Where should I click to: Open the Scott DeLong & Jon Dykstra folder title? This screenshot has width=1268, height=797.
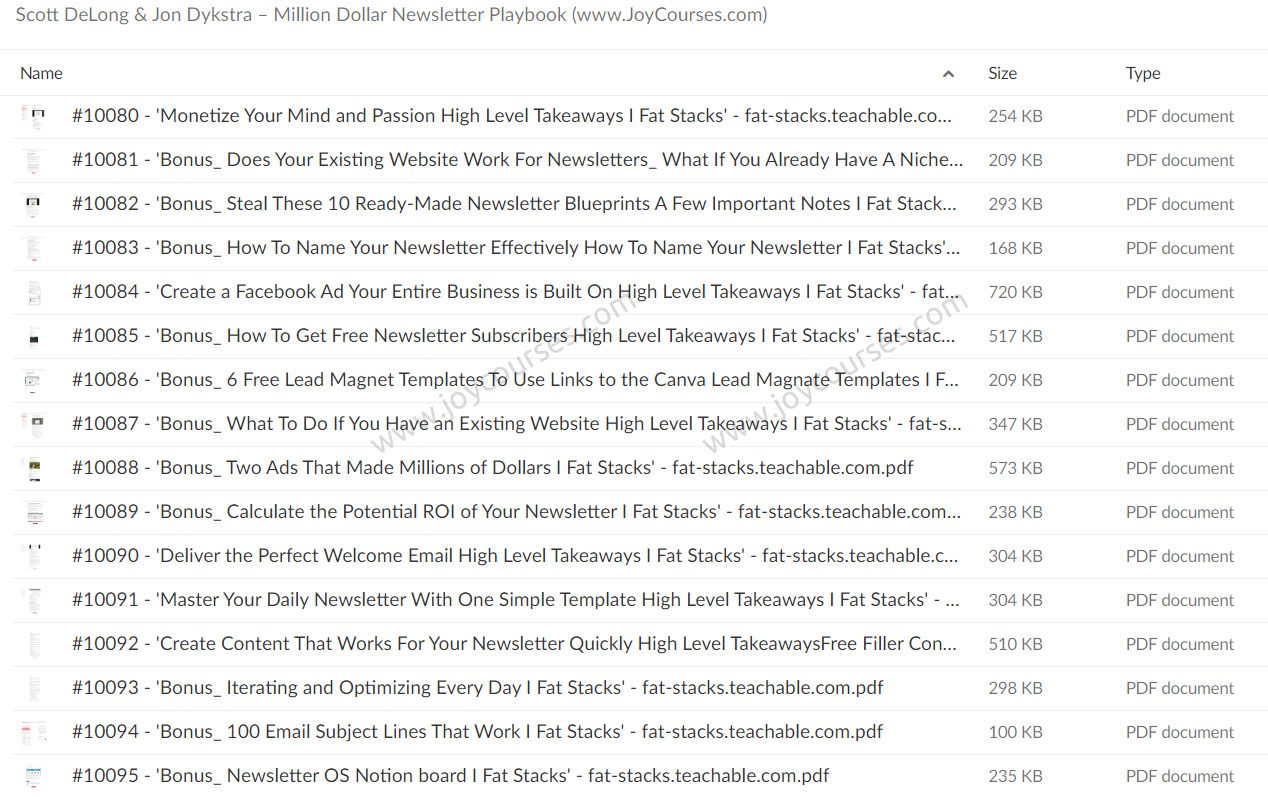392,15
